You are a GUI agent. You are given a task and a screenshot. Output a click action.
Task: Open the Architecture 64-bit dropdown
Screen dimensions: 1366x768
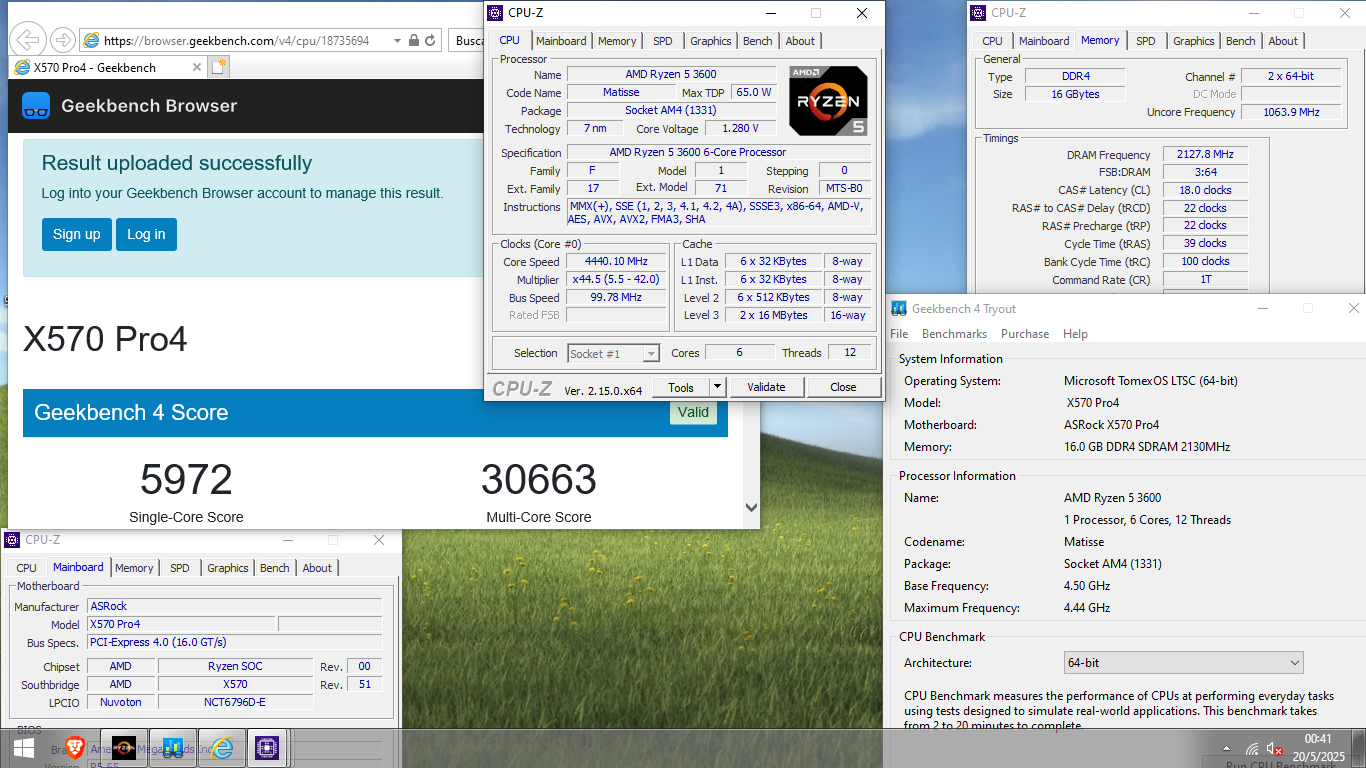pyautogui.click(x=1184, y=663)
